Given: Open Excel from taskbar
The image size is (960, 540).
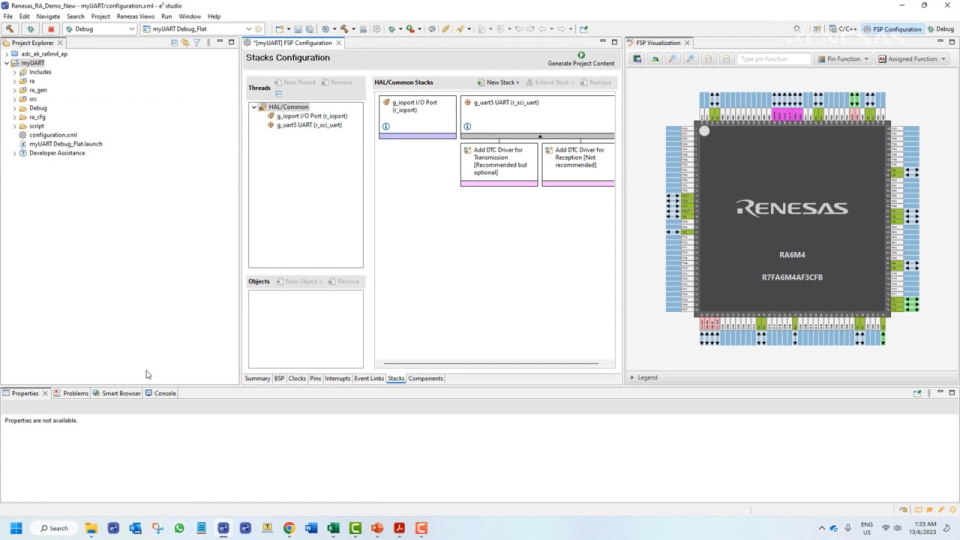Looking at the screenshot, I should (x=333, y=528).
